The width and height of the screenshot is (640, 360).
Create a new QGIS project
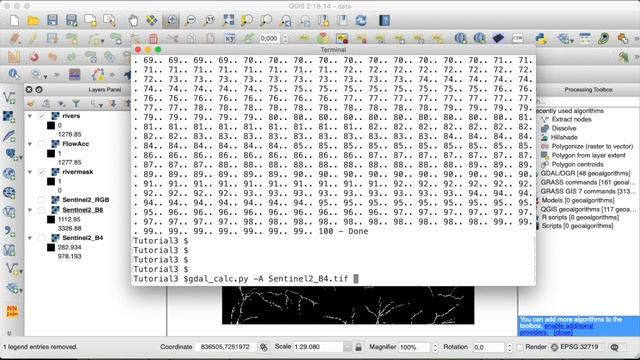14,20
